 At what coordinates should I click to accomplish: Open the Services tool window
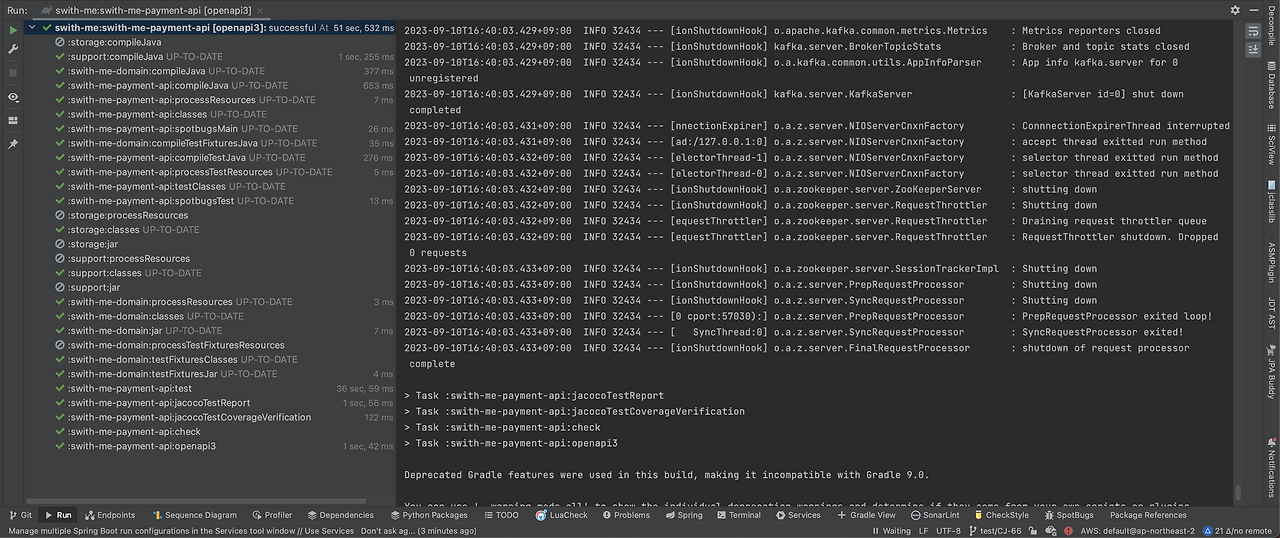coord(797,515)
